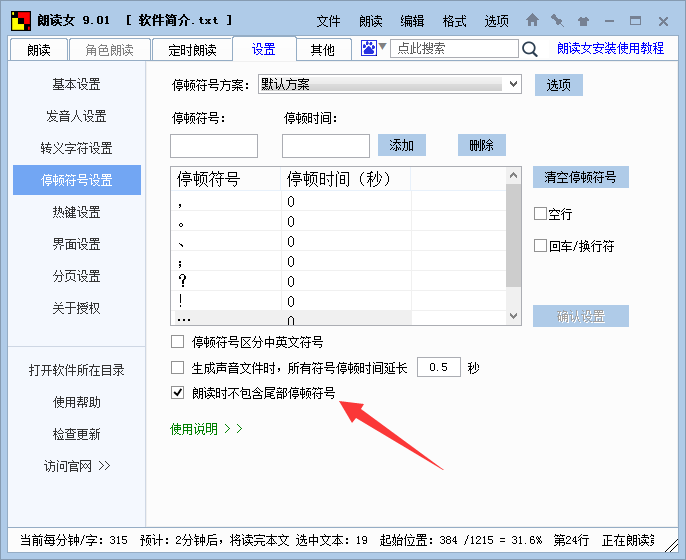Click the Baidu paw search engine icon
Image resolution: width=686 pixels, height=560 pixels.
368,48
